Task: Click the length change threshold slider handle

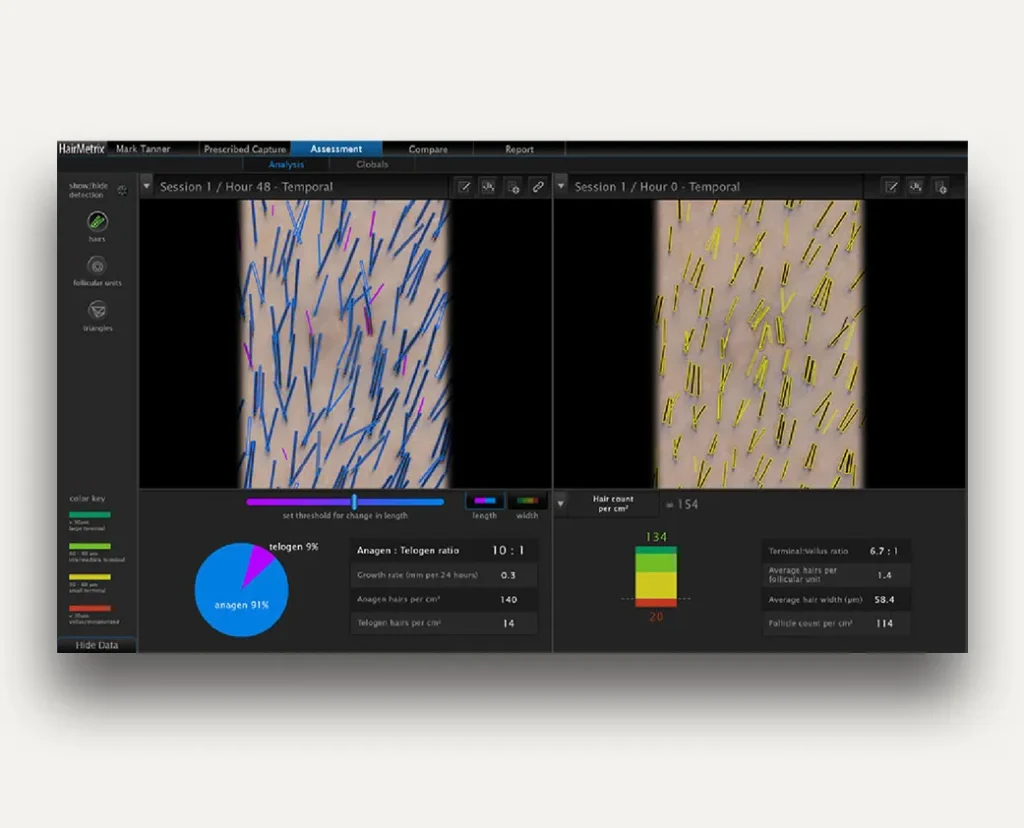Action: coord(354,502)
